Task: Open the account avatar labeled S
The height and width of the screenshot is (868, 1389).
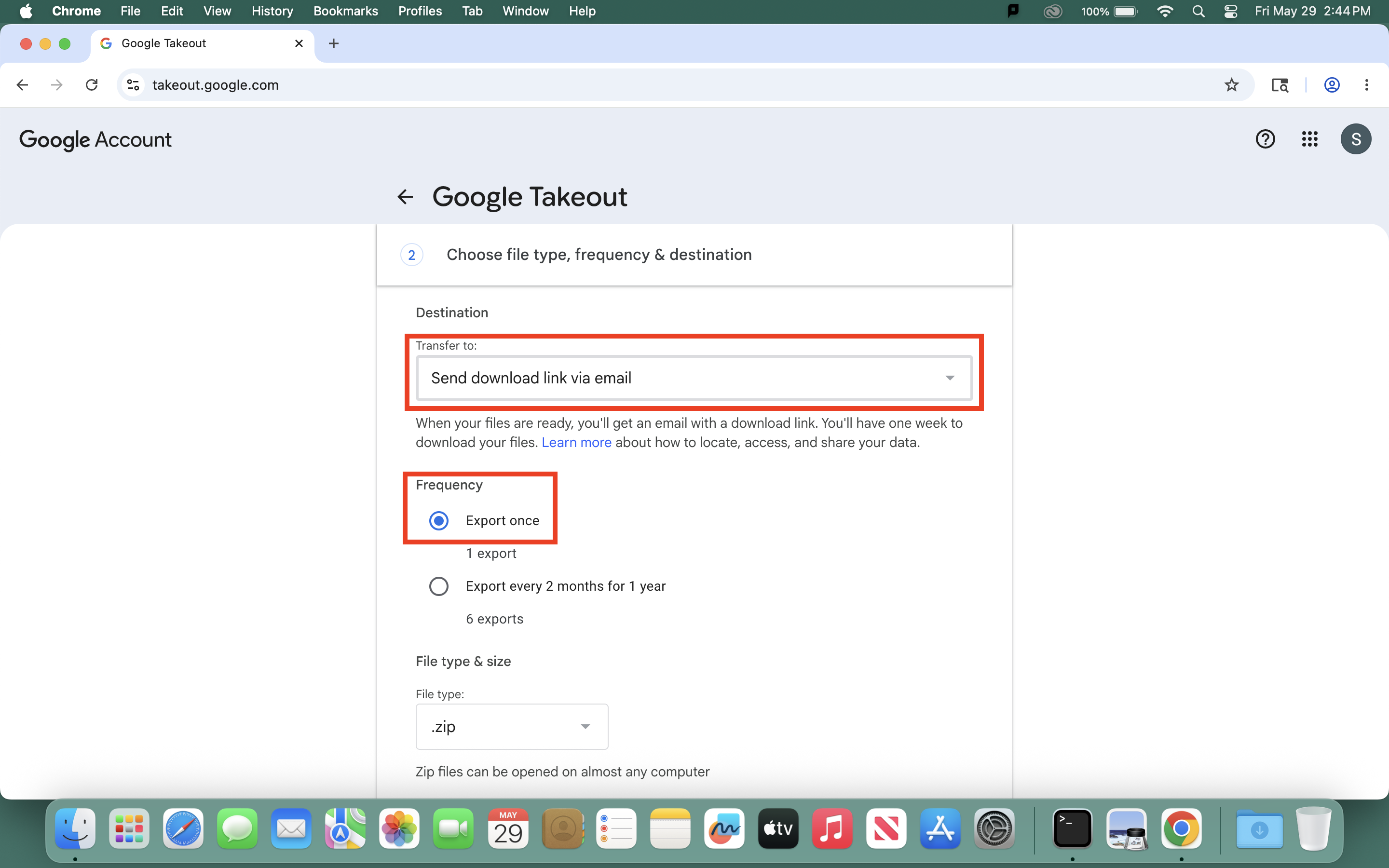Action: 1356,139
